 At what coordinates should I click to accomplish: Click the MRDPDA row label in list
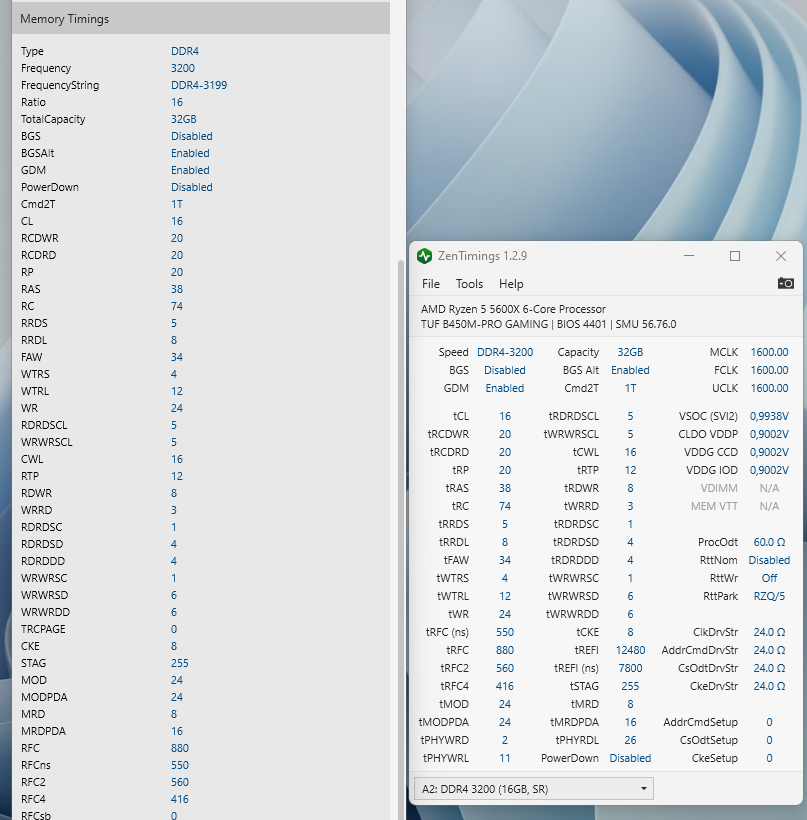[x=43, y=731]
